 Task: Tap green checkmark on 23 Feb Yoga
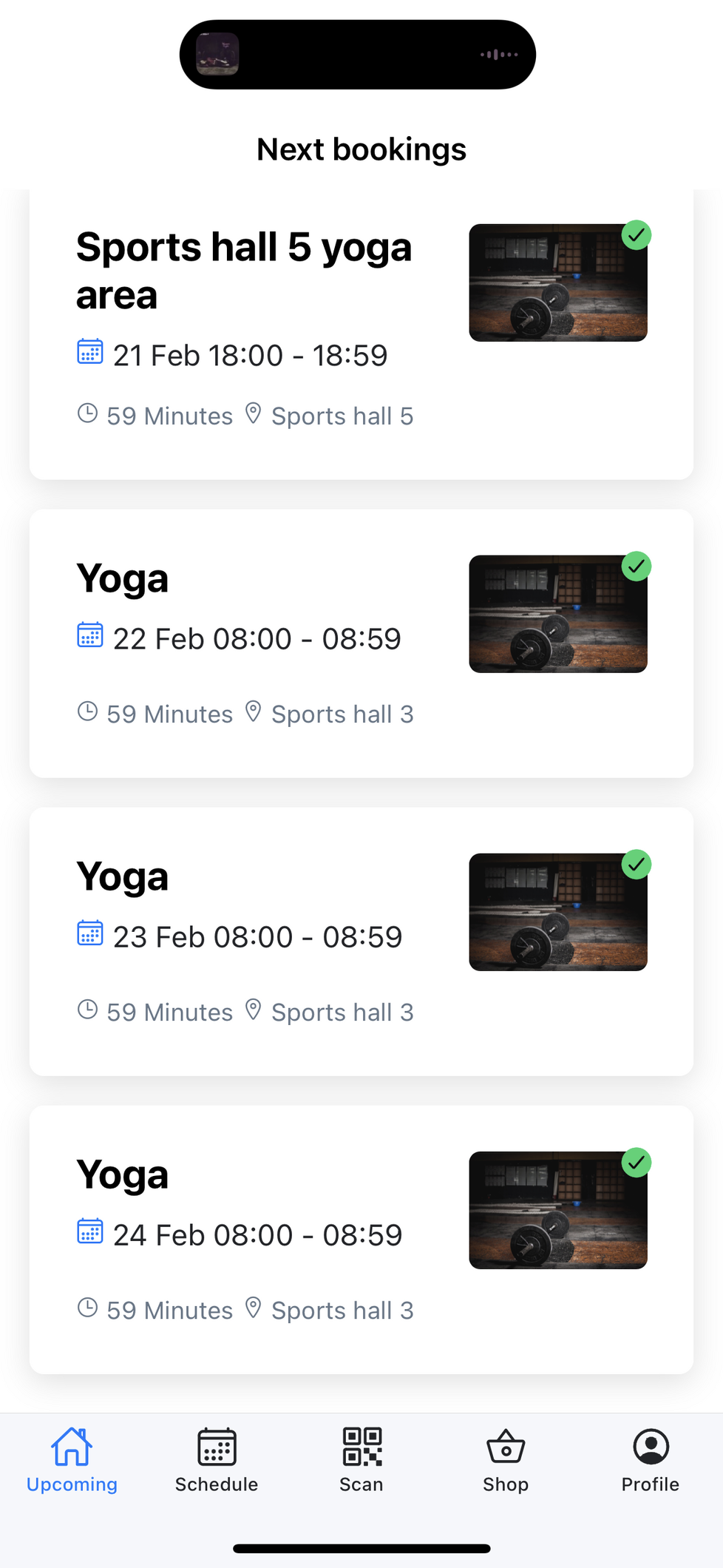(x=636, y=865)
